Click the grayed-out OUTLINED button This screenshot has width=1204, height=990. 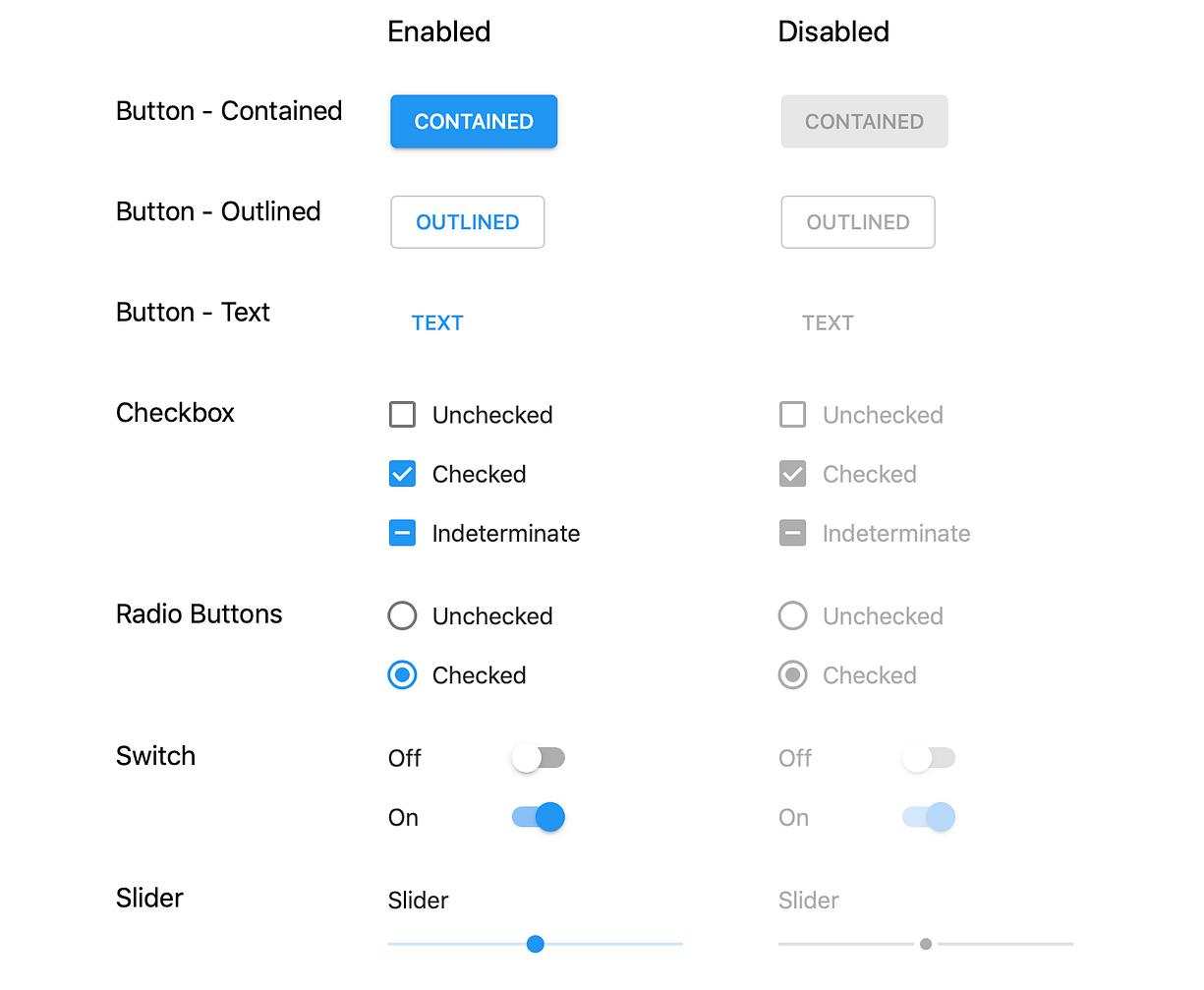pos(858,222)
